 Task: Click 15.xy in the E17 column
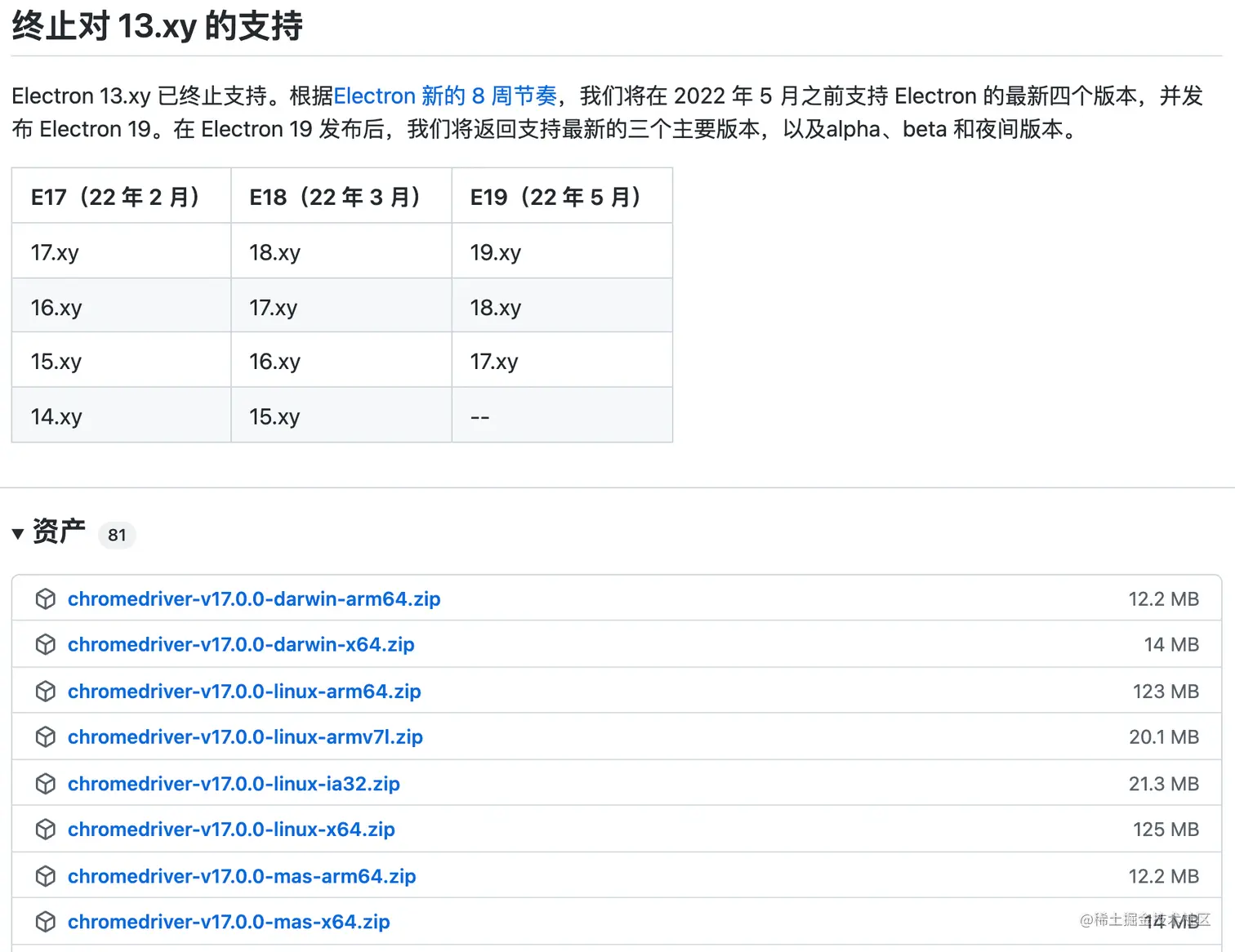click(122, 360)
